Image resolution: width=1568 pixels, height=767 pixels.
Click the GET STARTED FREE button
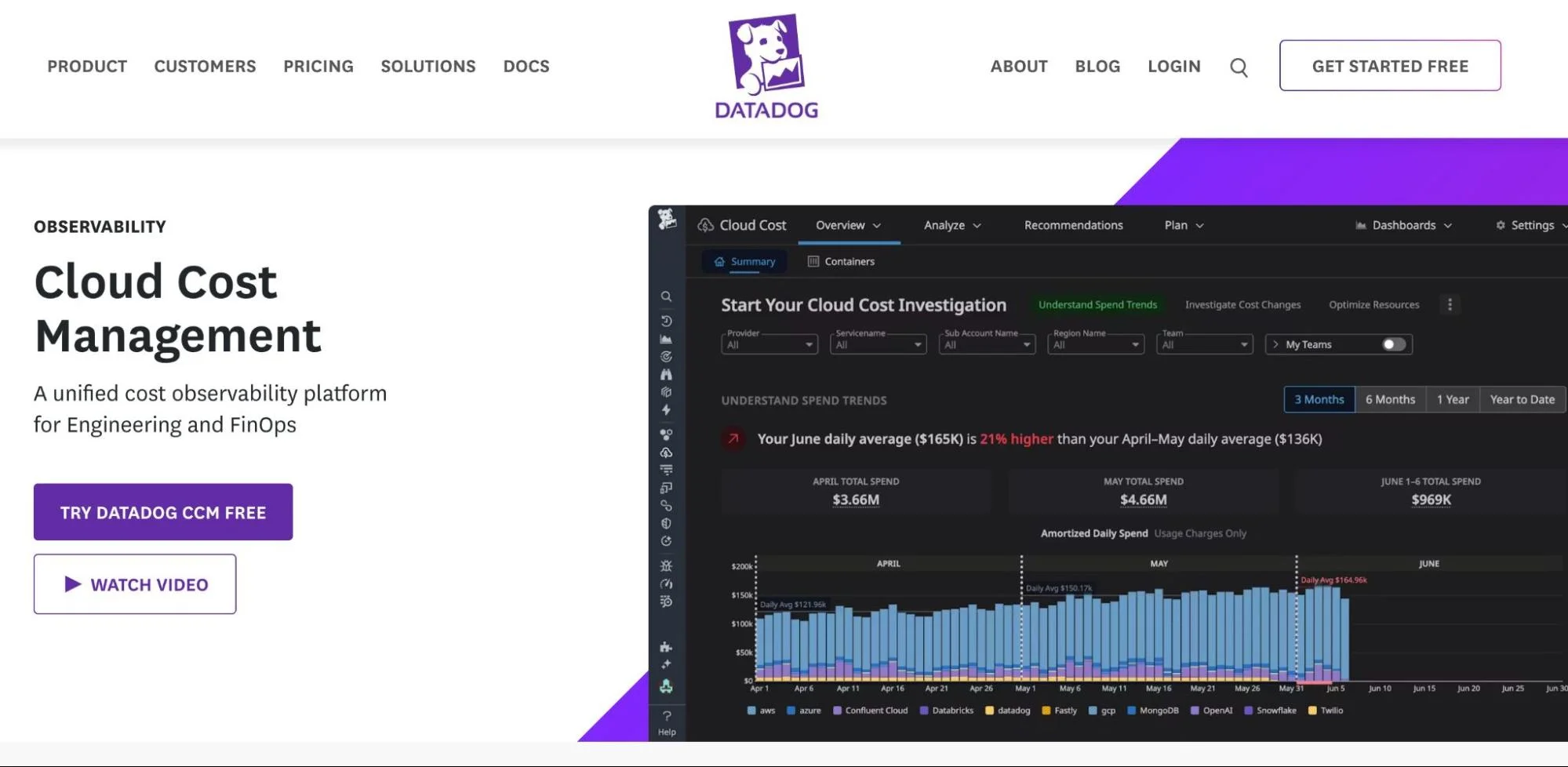tap(1388, 66)
